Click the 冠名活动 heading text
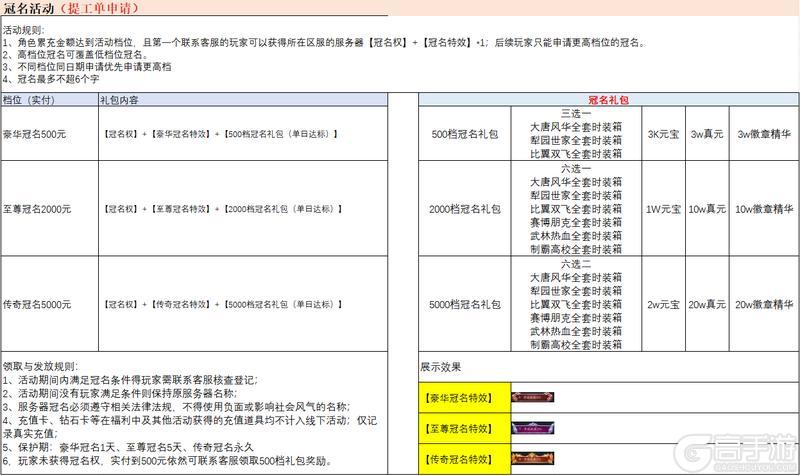 click(x=30, y=11)
